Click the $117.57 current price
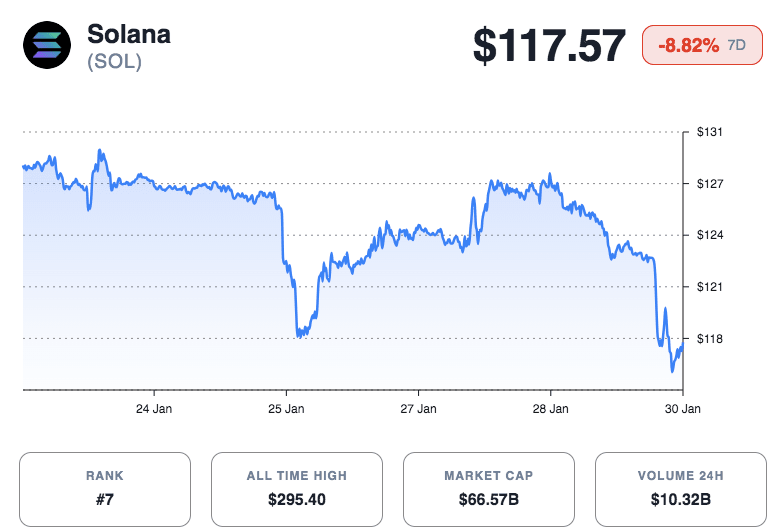This screenshot has height=531, width=780. coord(549,46)
